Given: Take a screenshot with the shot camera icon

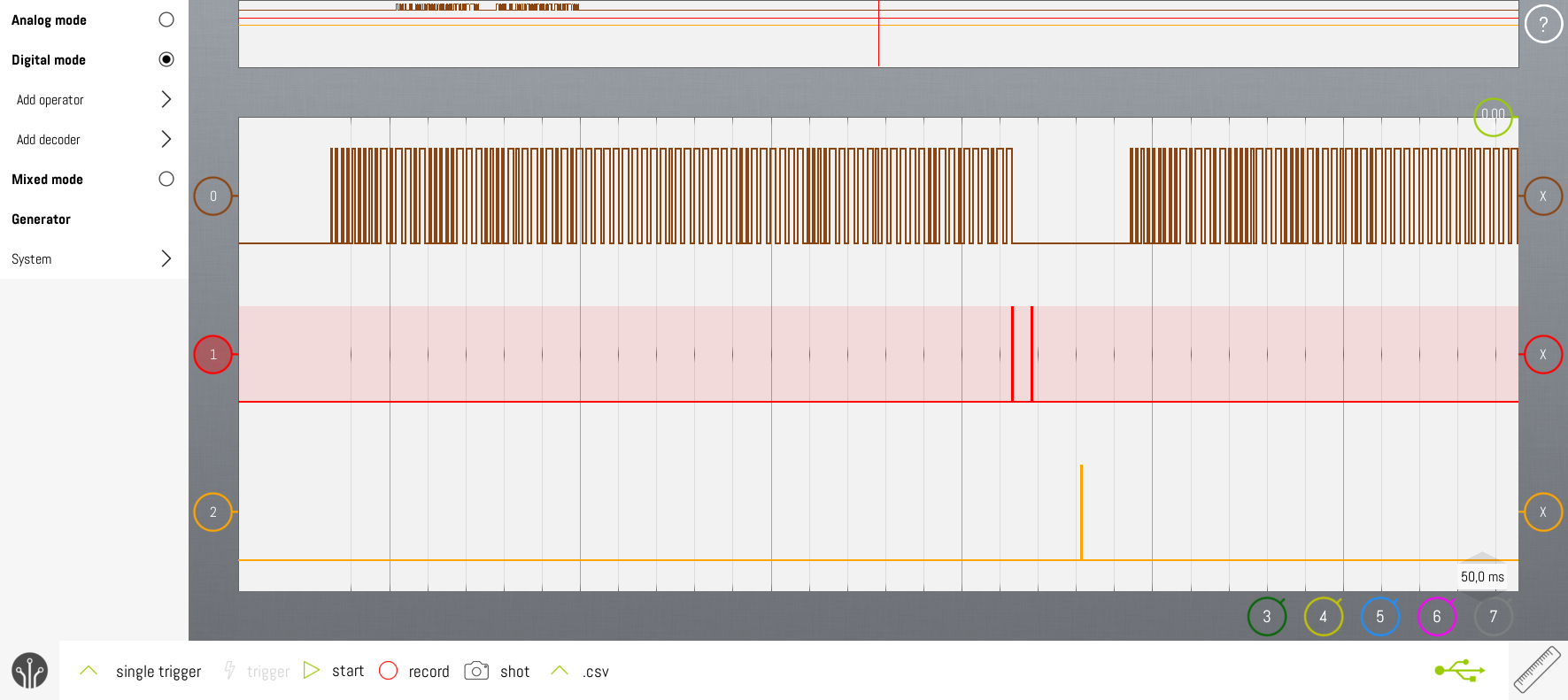Looking at the screenshot, I should pyautogui.click(x=476, y=671).
